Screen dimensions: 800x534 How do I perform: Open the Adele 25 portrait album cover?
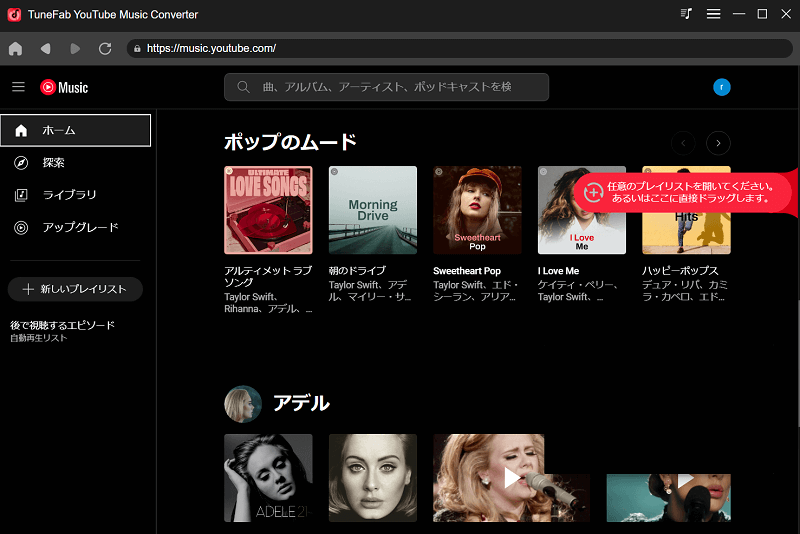tap(372, 478)
